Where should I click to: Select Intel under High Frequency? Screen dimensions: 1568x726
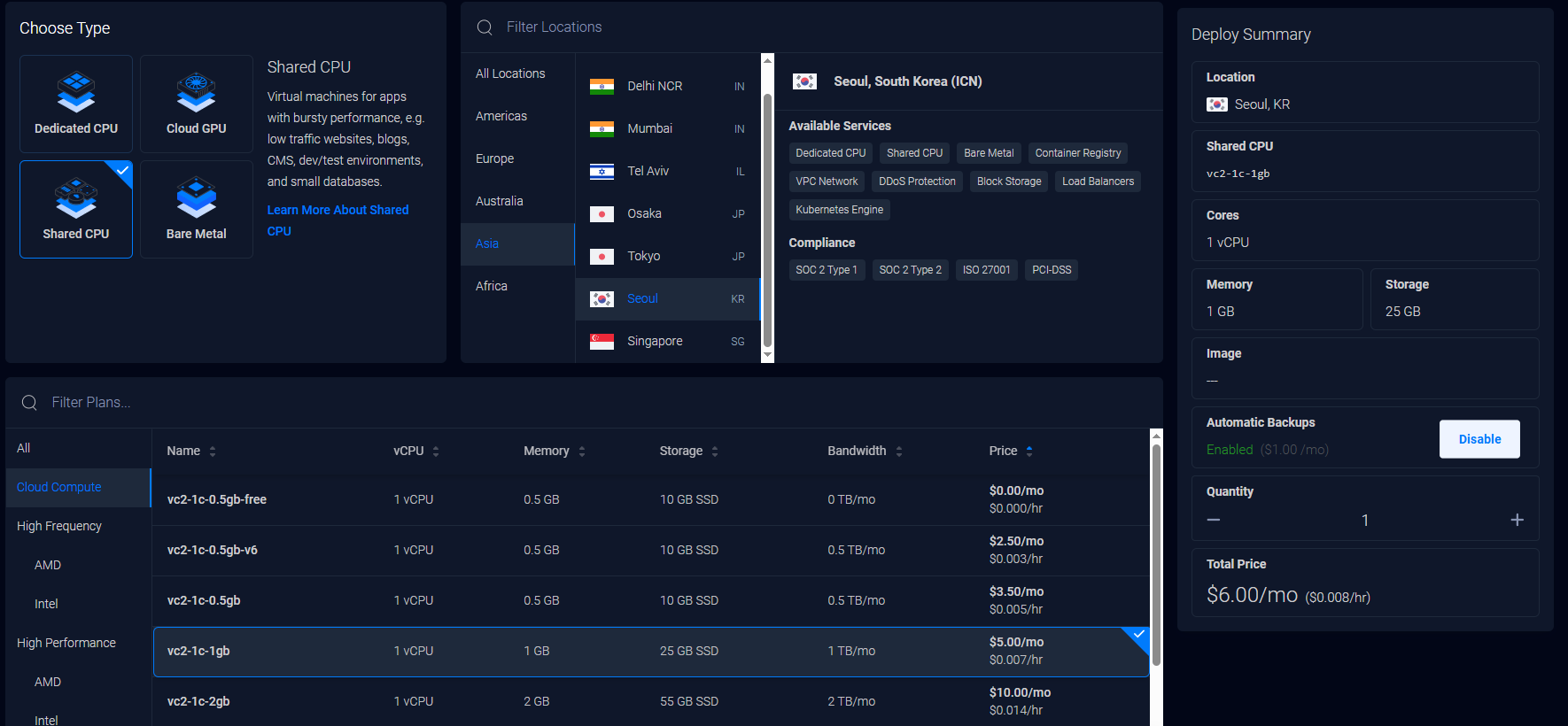[x=79, y=605]
